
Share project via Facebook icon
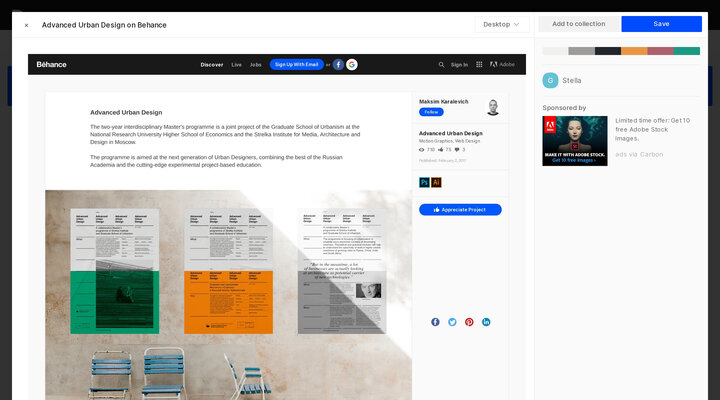(435, 322)
